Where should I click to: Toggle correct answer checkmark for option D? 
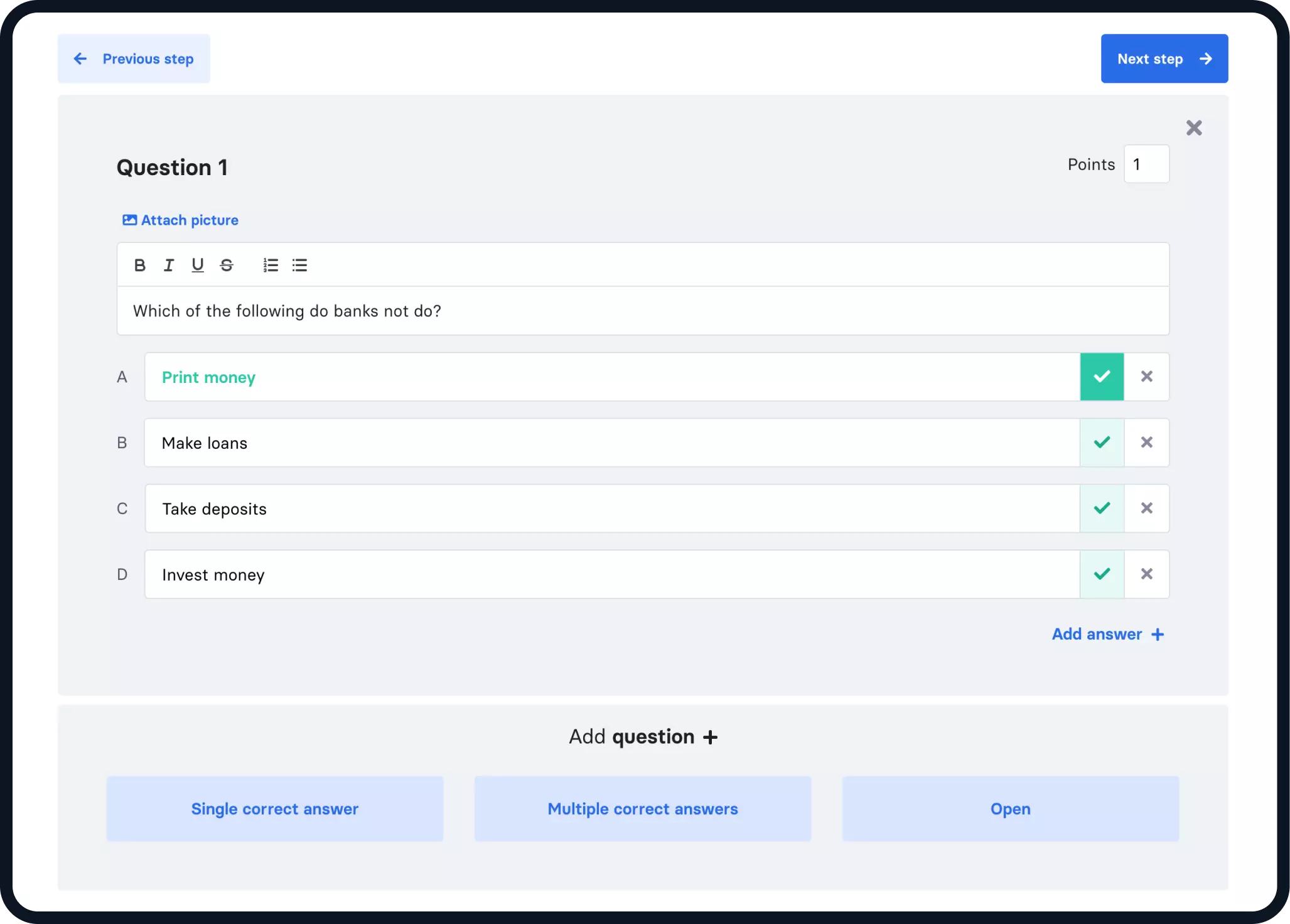1102,574
